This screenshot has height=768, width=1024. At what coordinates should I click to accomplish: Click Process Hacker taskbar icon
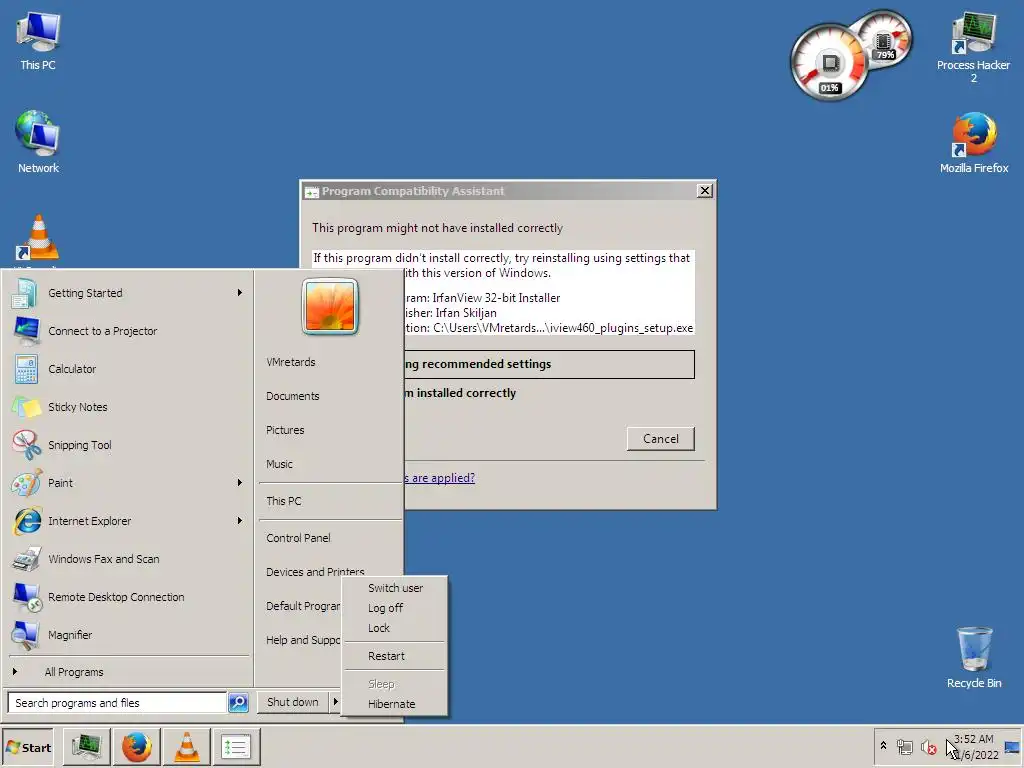86,747
